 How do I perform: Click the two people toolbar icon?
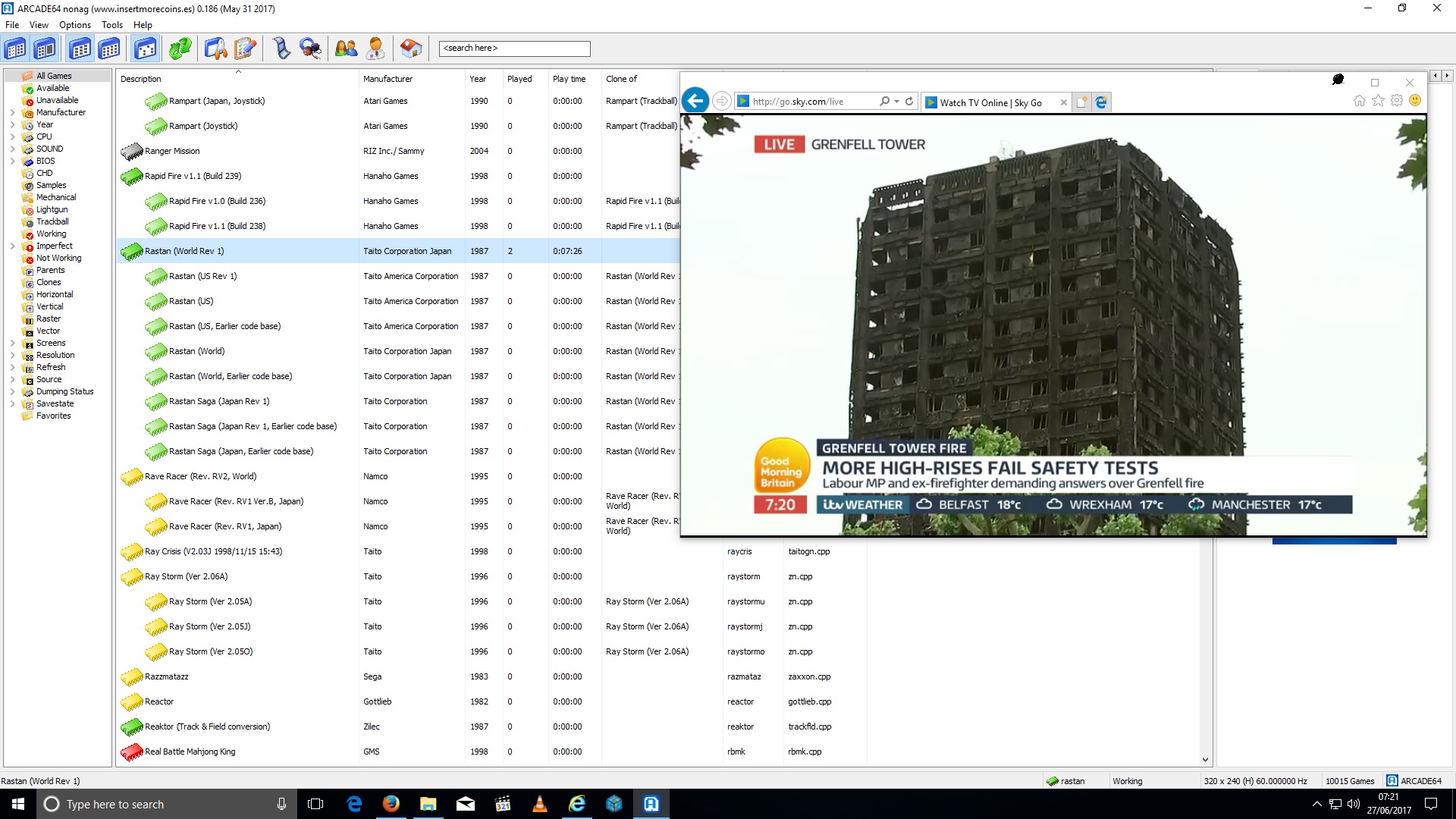[346, 49]
